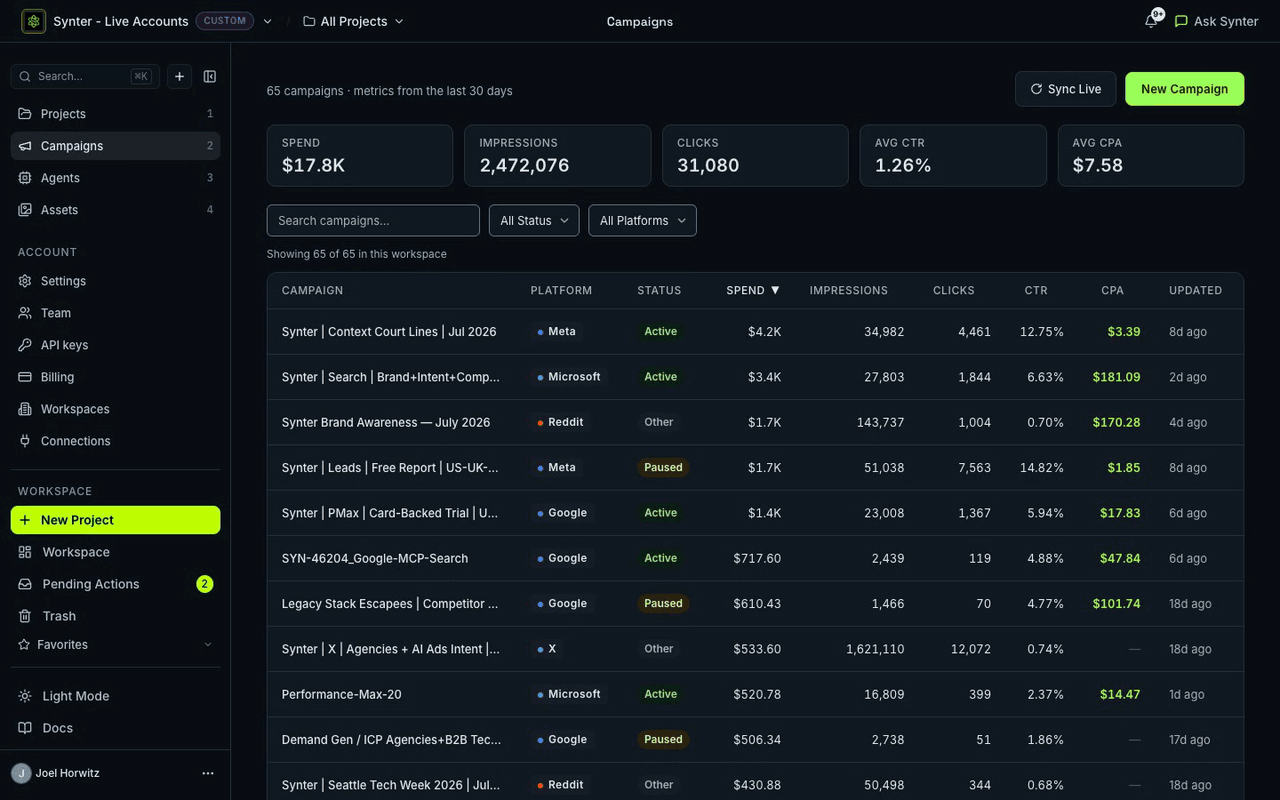This screenshot has width=1280, height=800.
Task: Click the Clicks 31,080 summary card
Action: [x=755, y=155]
